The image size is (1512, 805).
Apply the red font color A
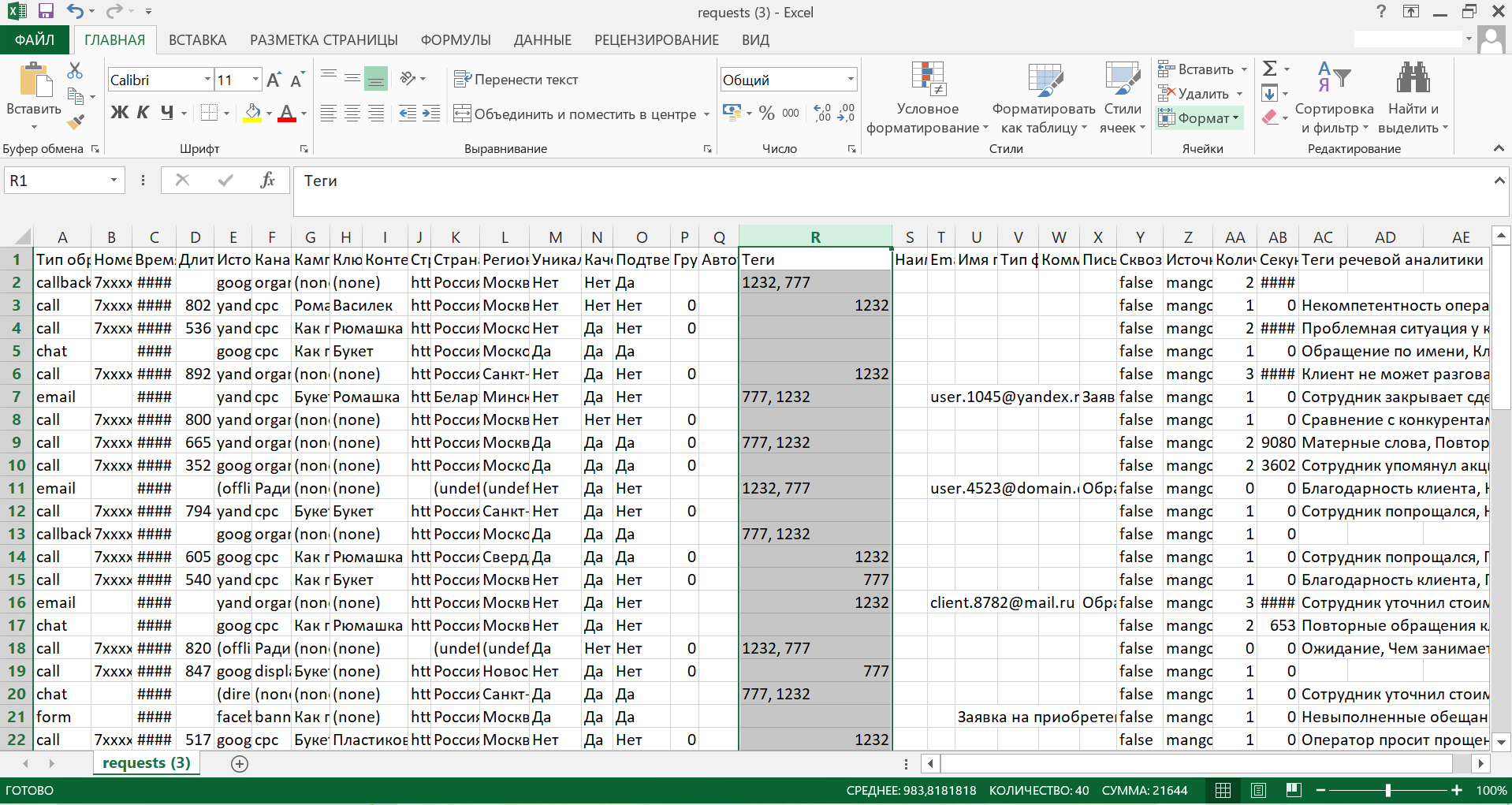tap(287, 113)
